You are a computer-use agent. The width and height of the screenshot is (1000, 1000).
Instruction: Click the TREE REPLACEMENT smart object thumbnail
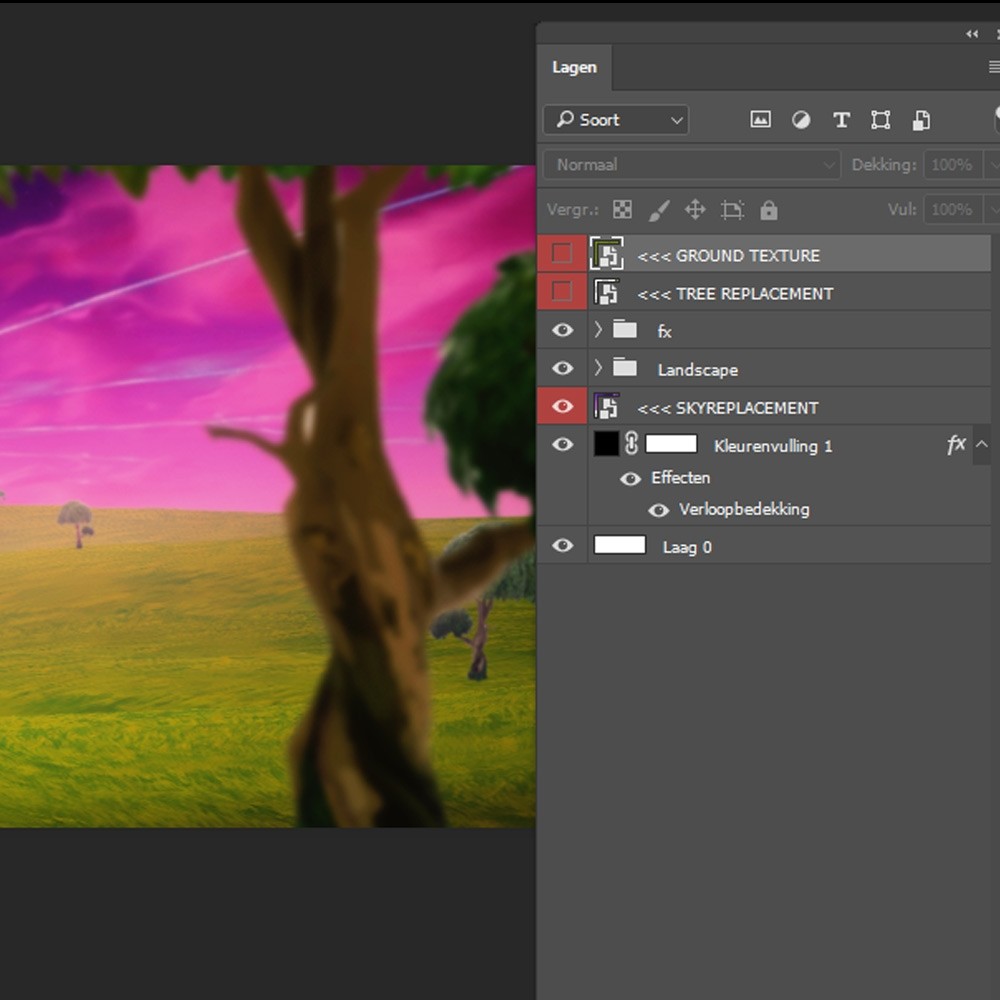607,292
